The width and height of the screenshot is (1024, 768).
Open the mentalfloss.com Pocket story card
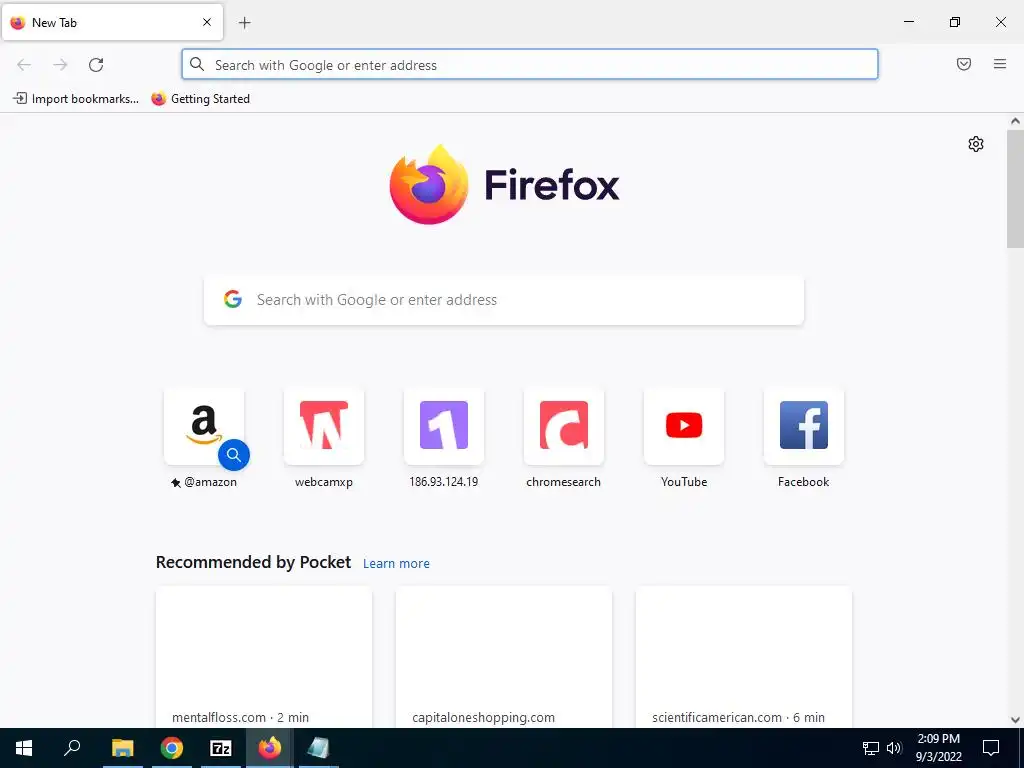coord(264,657)
